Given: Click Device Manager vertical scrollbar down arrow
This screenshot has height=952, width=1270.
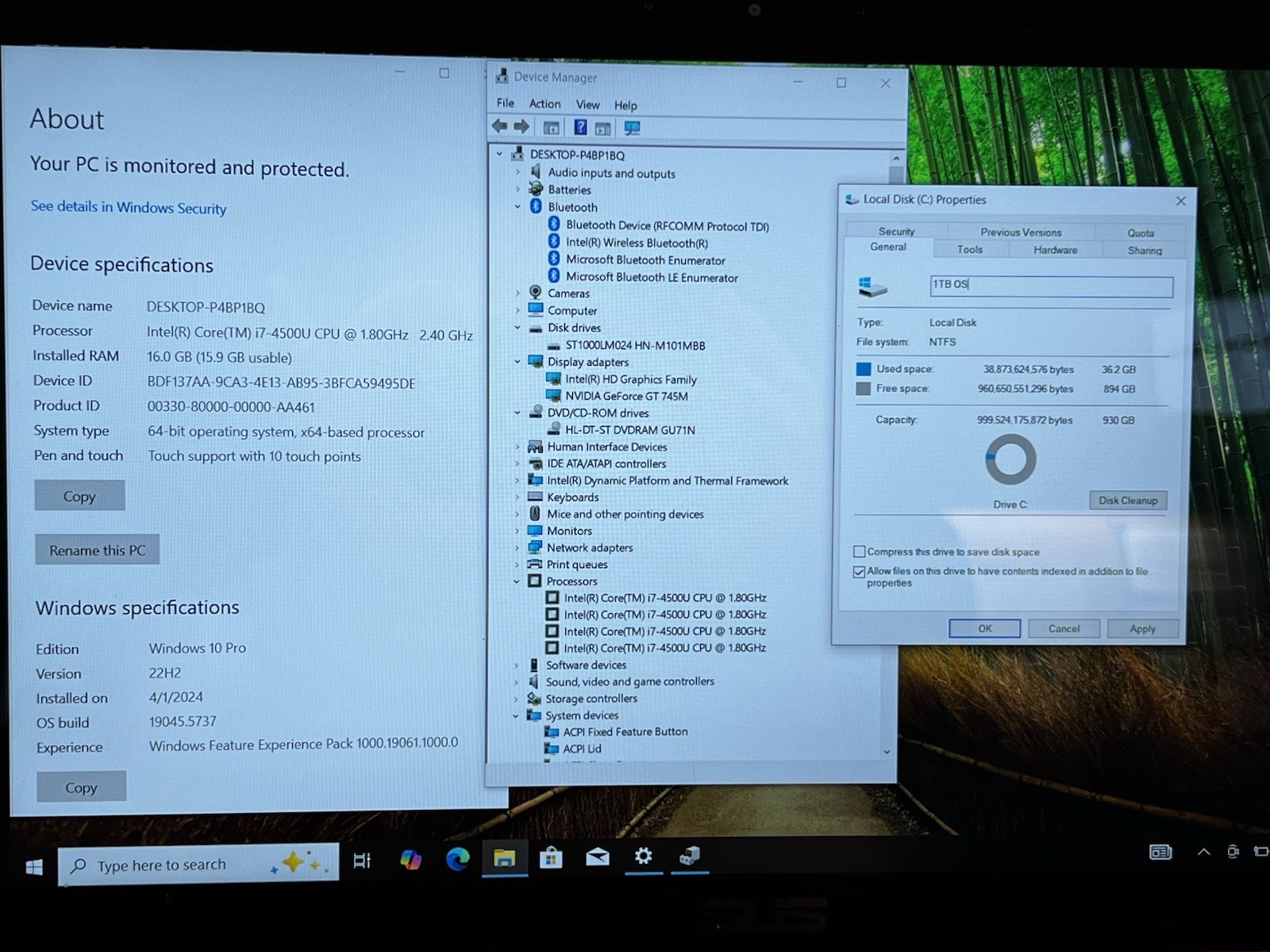Looking at the screenshot, I should point(887,751).
